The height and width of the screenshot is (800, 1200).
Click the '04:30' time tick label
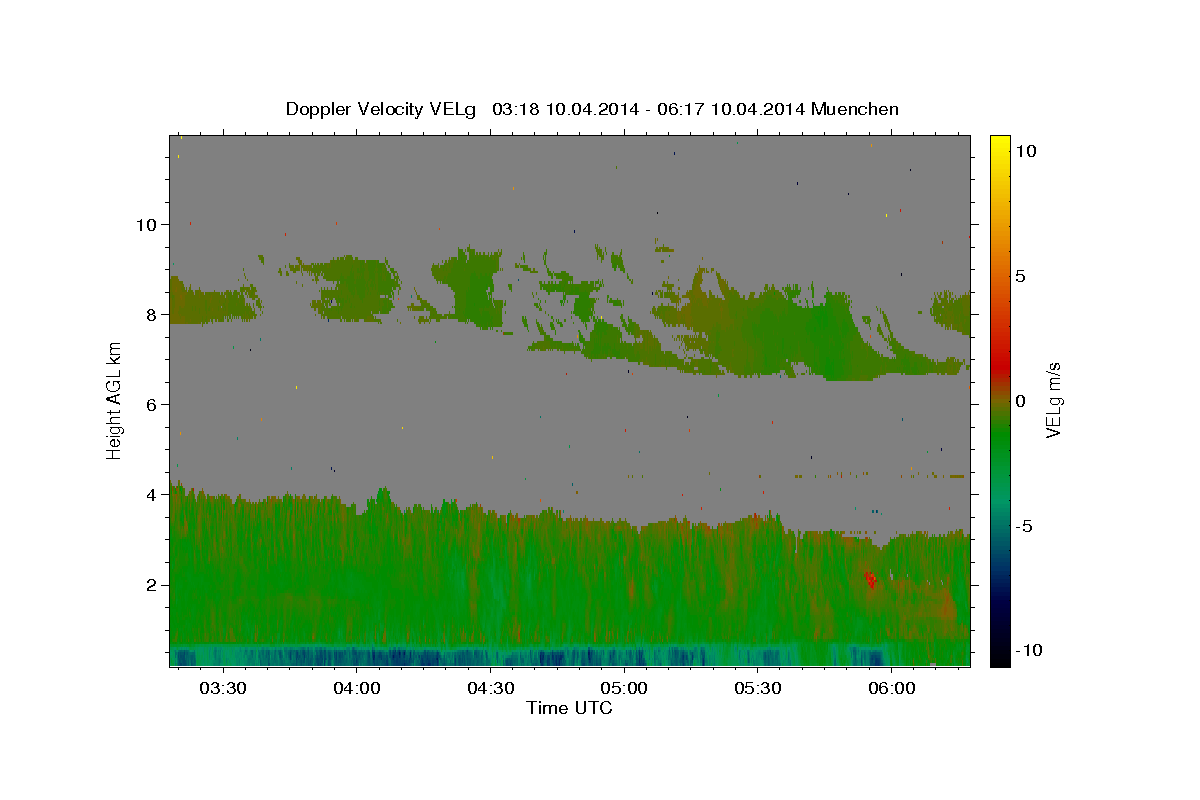491,689
